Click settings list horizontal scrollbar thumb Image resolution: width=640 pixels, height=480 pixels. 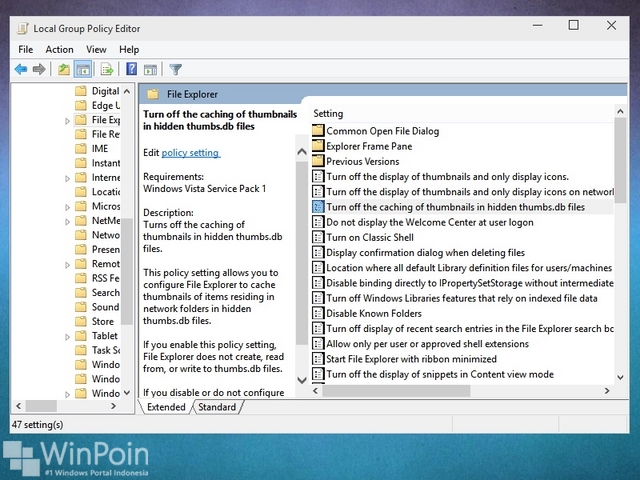396,391
